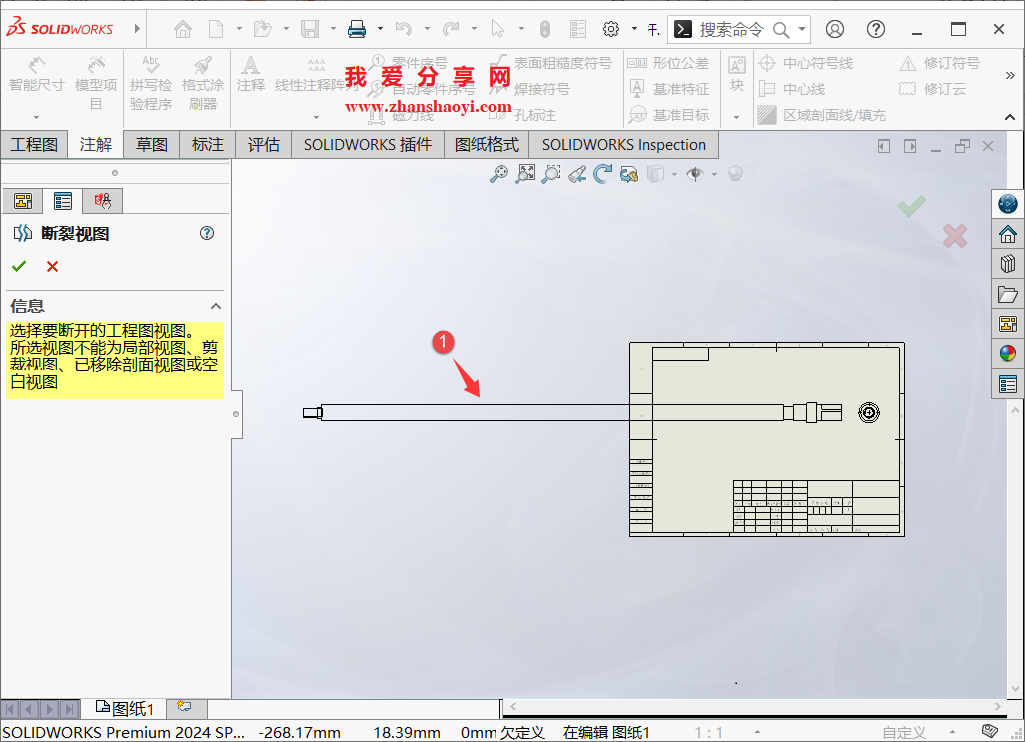1025x742 pixels.
Task: Select the 图纸1 sheet tab
Action: pos(125,708)
